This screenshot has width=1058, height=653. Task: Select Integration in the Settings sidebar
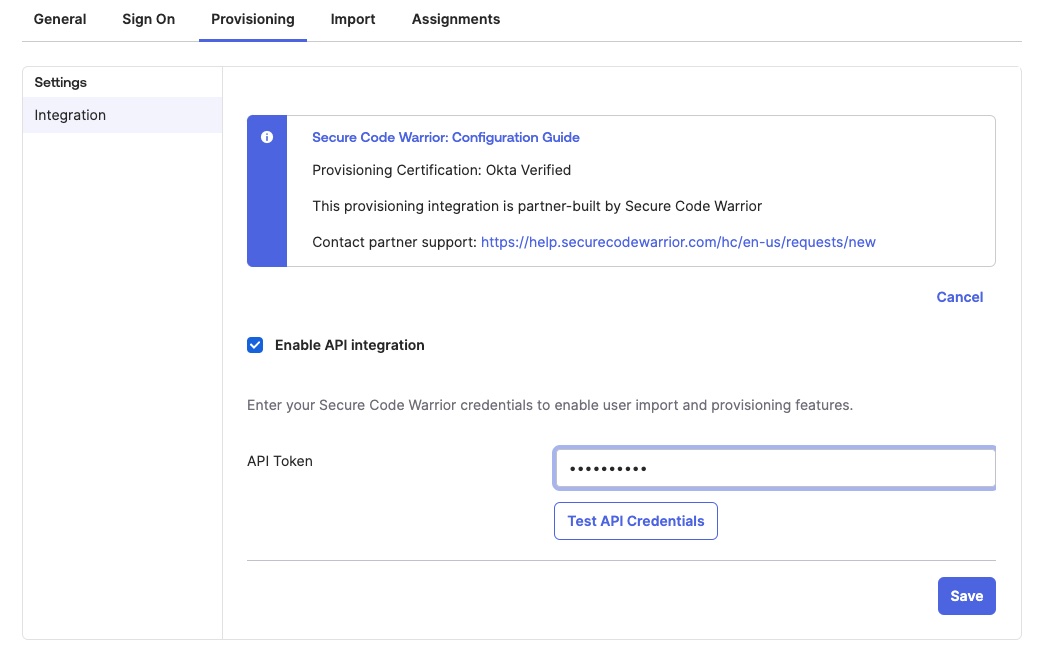point(122,115)
